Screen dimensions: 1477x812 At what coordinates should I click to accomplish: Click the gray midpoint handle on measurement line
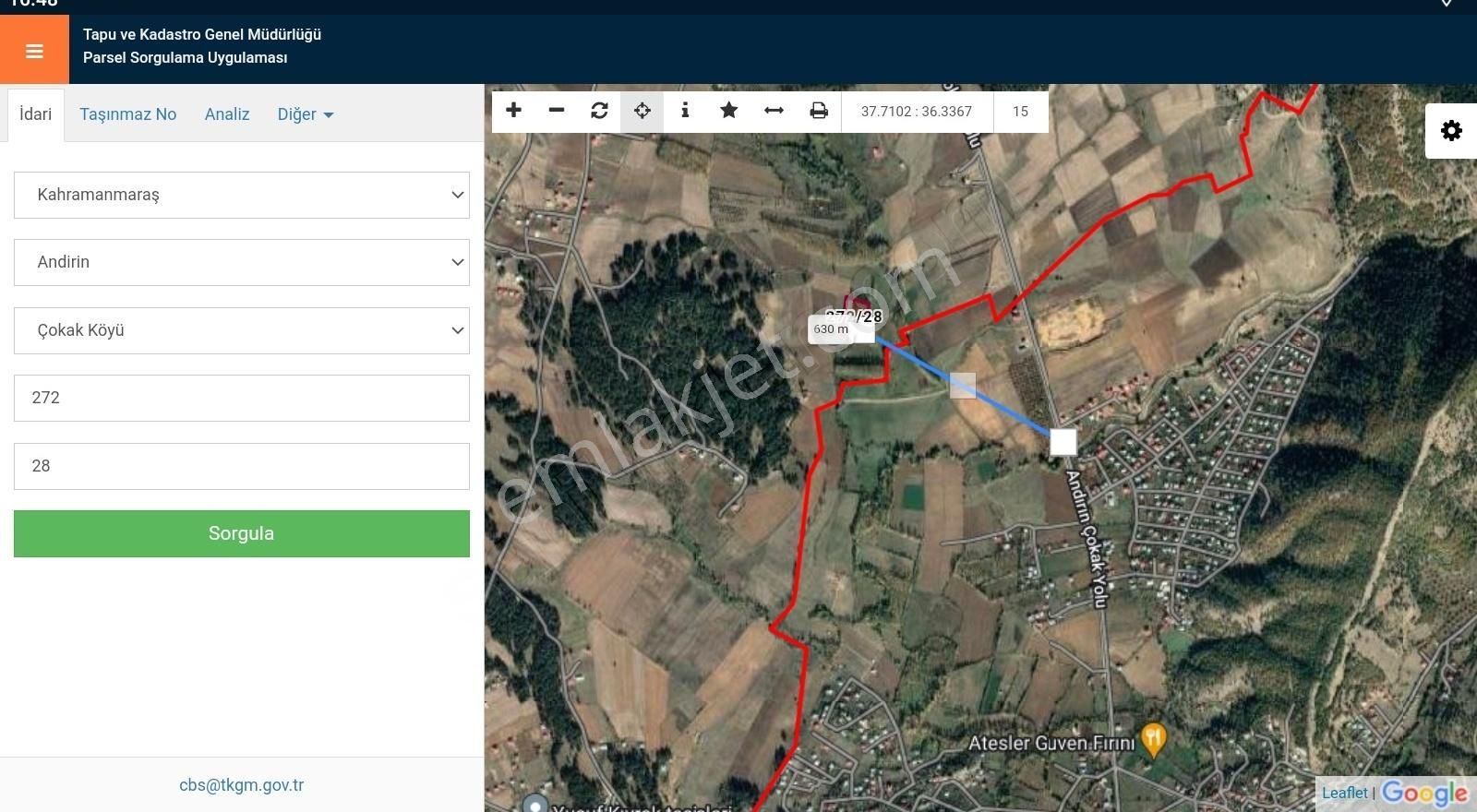[x=963, y=385]
